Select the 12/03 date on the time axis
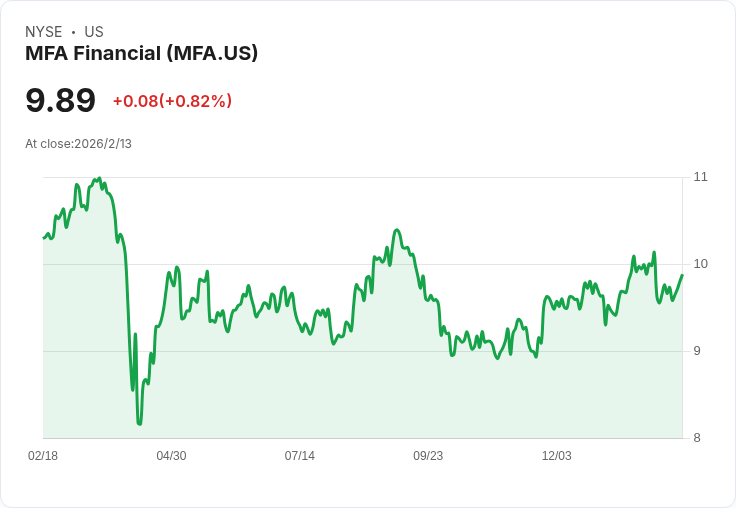Viewport: 736px width, 508px height. pos(556,456)
